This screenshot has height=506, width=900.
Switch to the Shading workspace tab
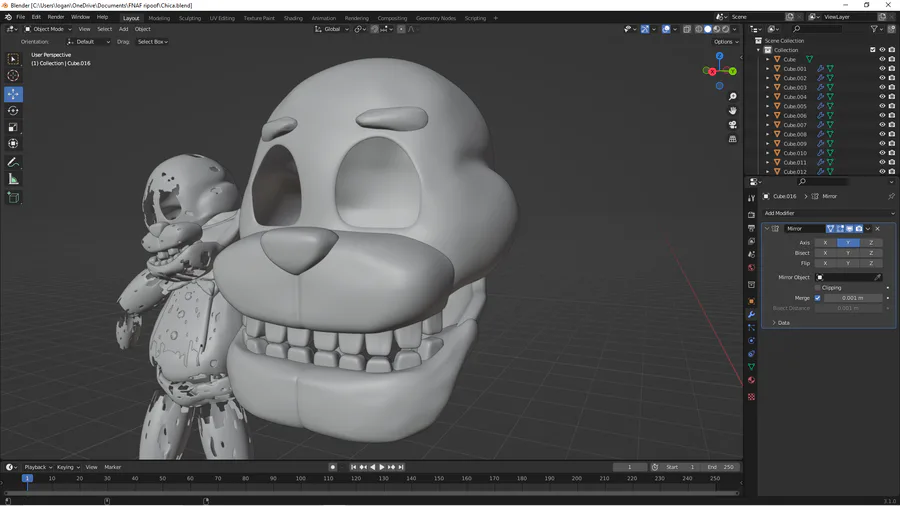pyautogui.click(x=293, y=18)
